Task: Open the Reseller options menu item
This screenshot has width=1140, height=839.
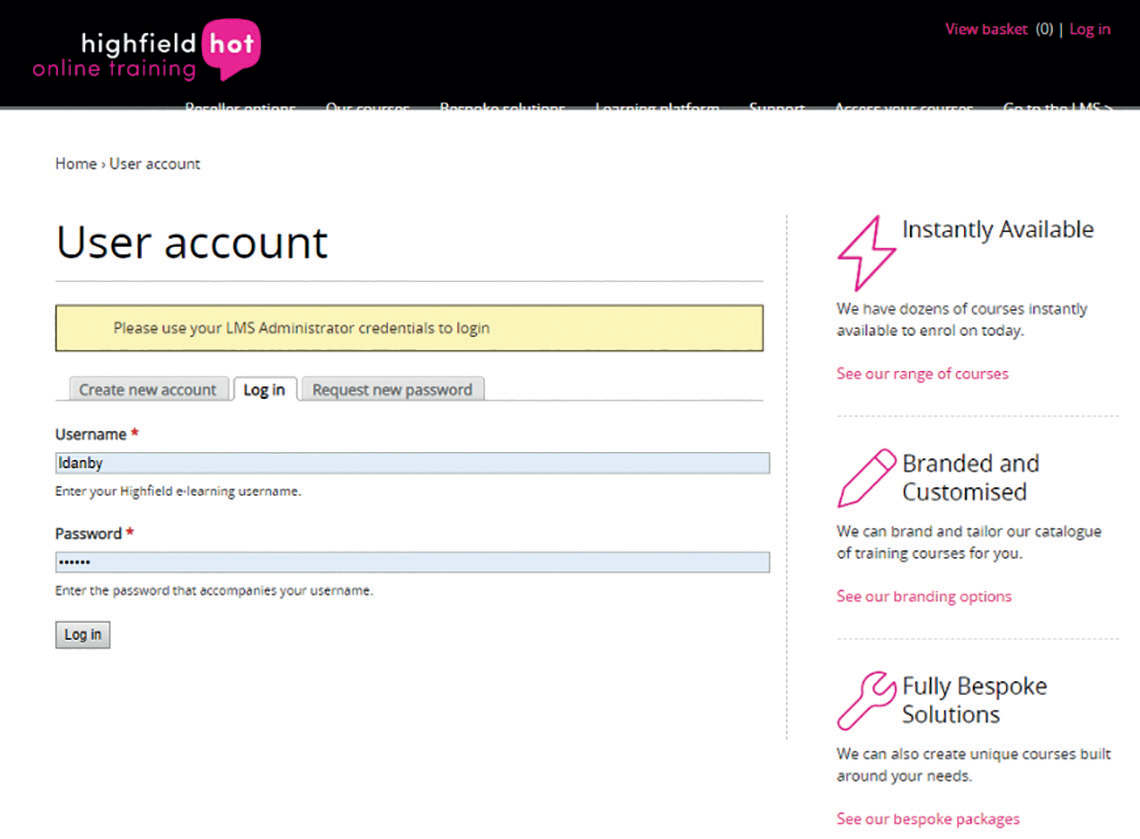Action: pos(240,107)
